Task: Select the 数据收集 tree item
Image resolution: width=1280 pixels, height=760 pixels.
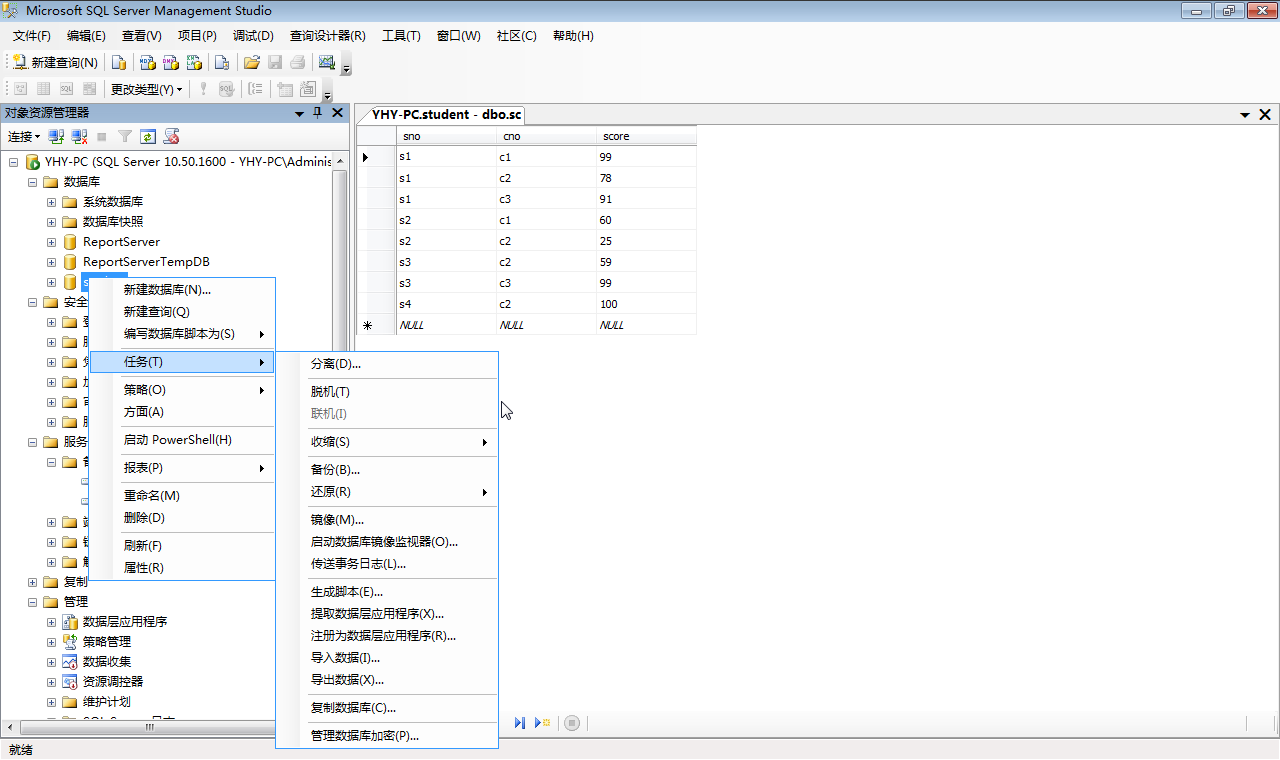Action: point(107,662)
